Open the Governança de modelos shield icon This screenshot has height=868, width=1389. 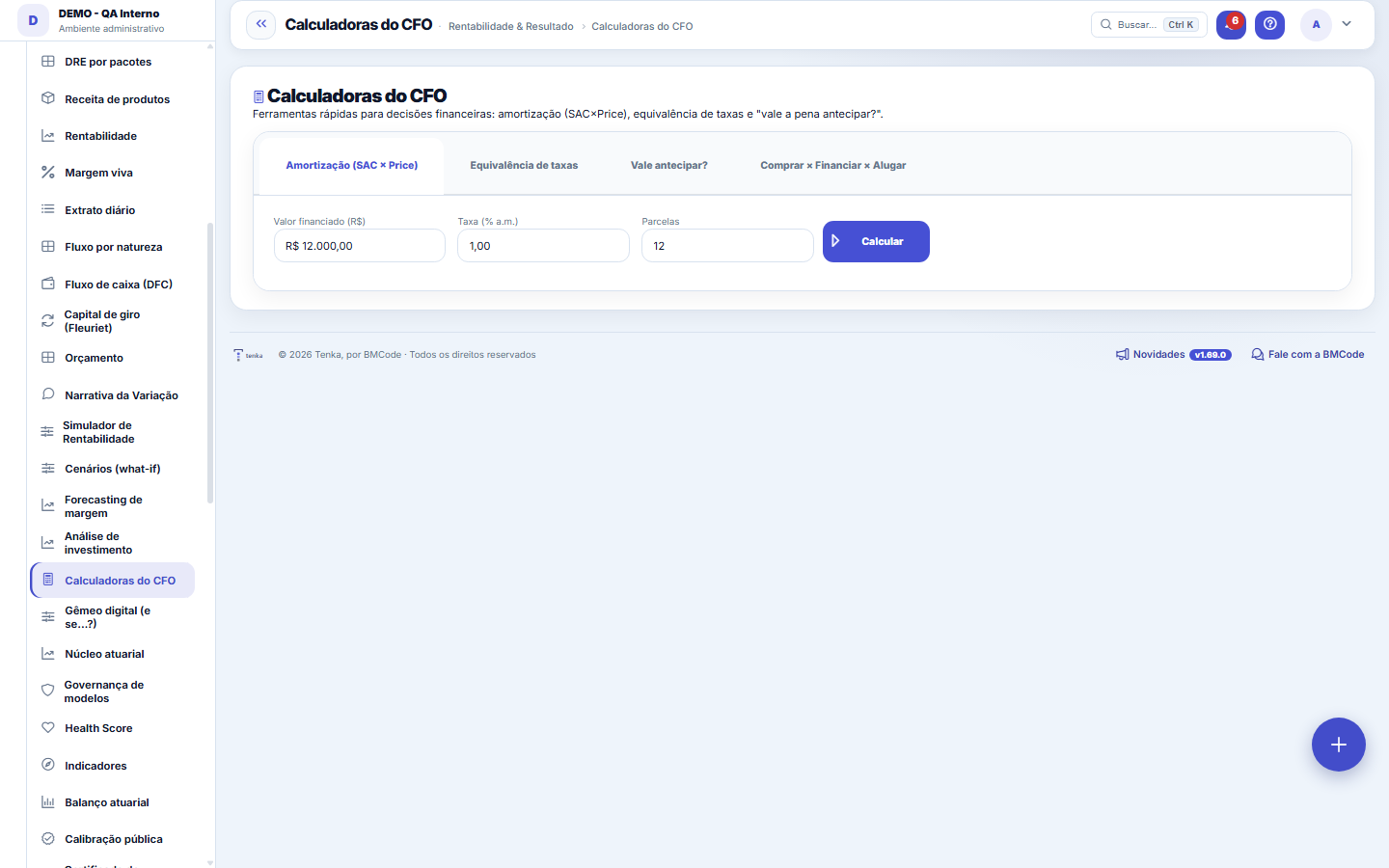click(x=47, y=691)
